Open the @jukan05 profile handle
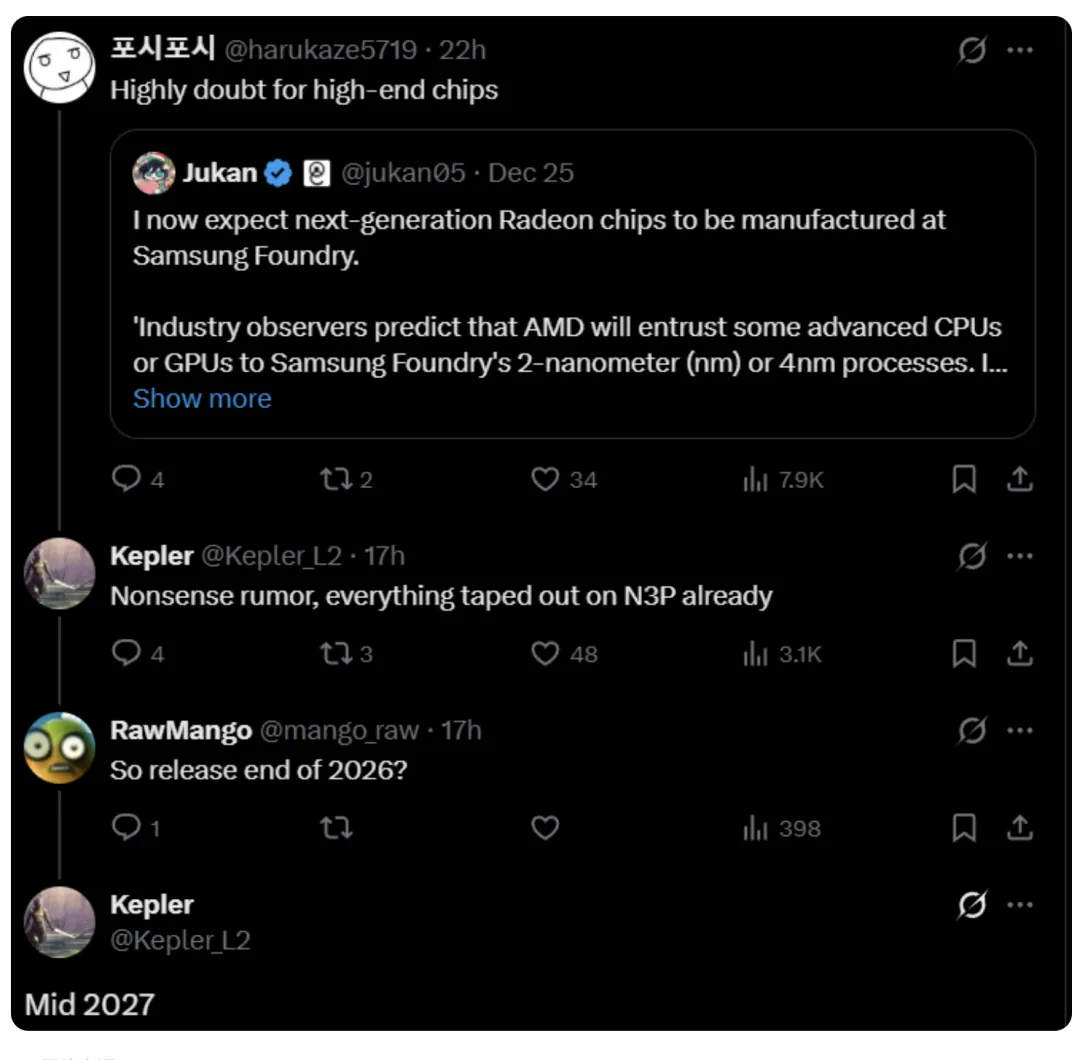Viewport: 1080px width, 1060px height. (403, 173)
